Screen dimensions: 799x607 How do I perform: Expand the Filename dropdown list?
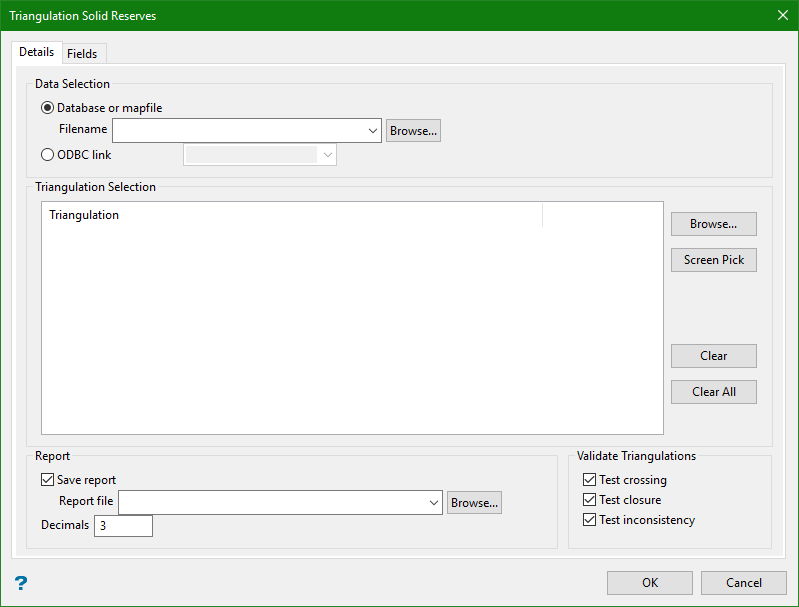pos(373,131)
